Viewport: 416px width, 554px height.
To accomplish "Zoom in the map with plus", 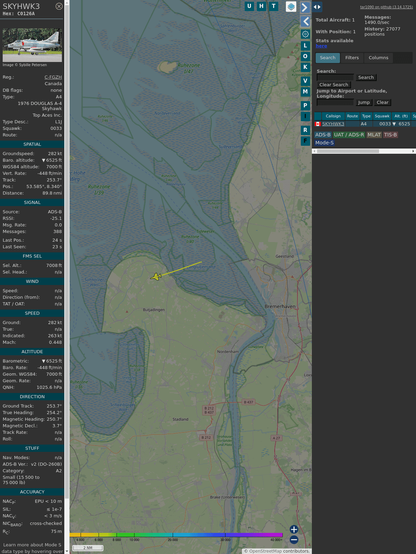I will [x=294, y=529].
